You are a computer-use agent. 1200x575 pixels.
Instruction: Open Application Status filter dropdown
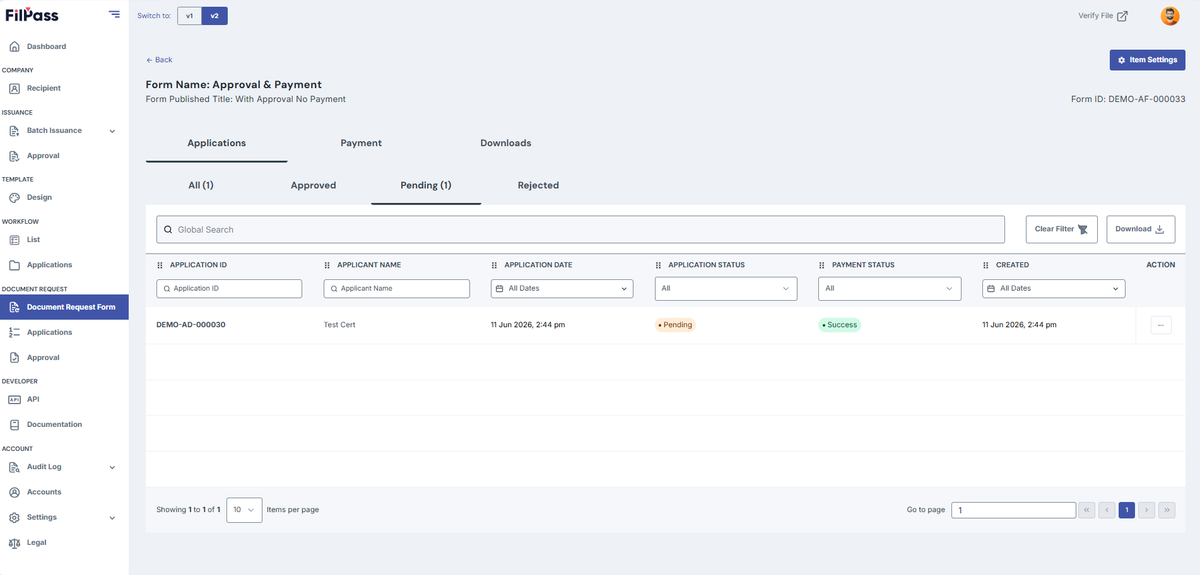726,288
